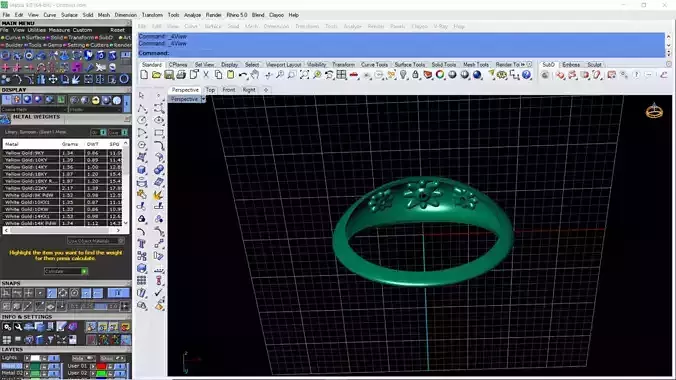The height and width of the screenshot is (380, 676).
Task: Click the Move four-arrow icon in Main Menu
Action: tap(53, 79)
